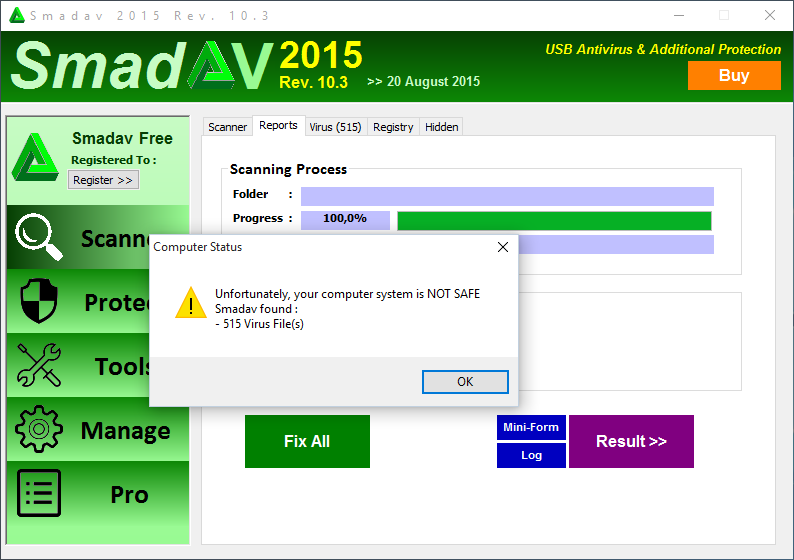
Task: Click the triangle logo in SmadAV banner
Action: tap(213, 65)
